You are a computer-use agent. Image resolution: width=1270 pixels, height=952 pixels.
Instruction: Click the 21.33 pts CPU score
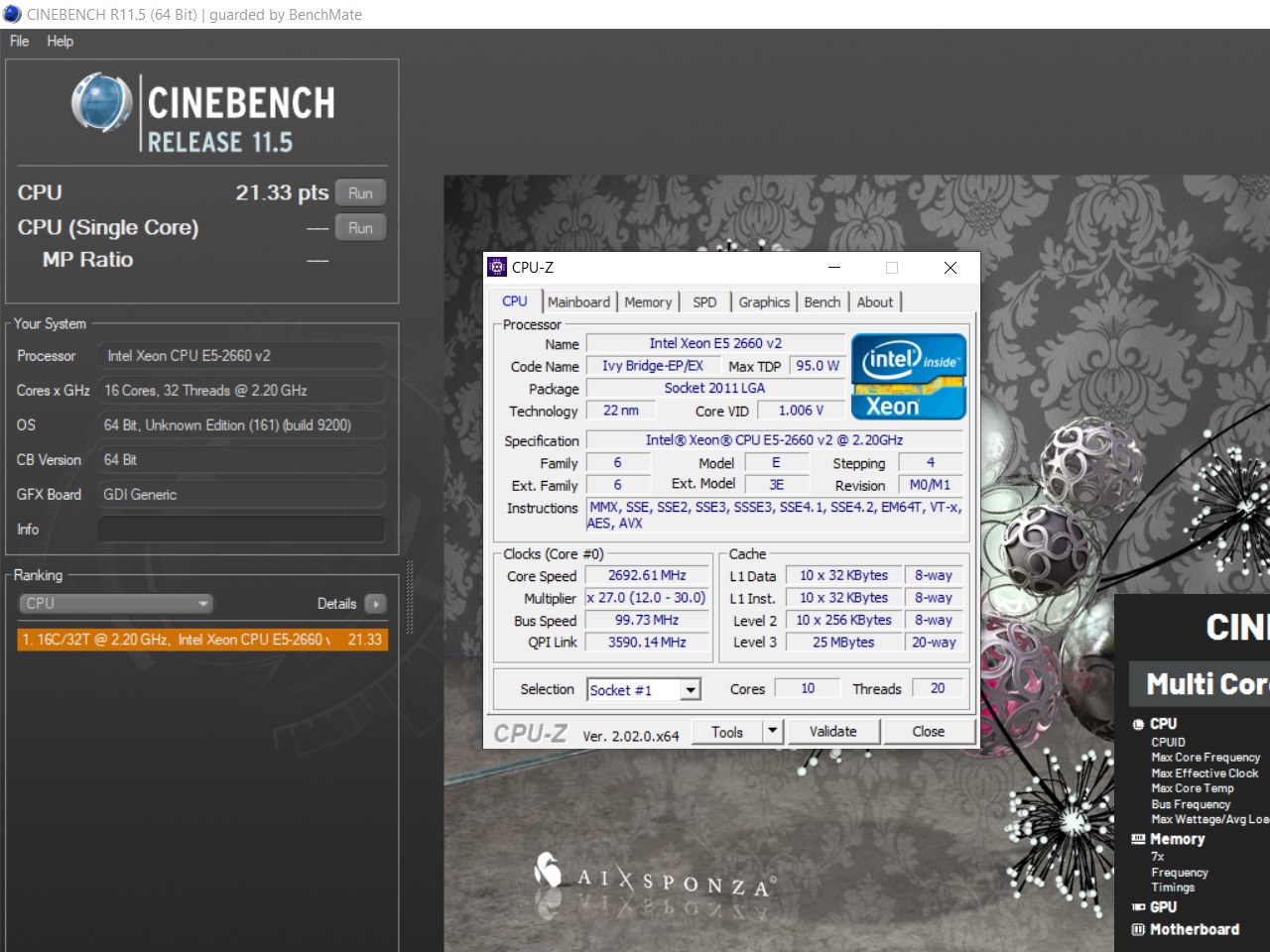pyautogui.click(x=282, y=192)
